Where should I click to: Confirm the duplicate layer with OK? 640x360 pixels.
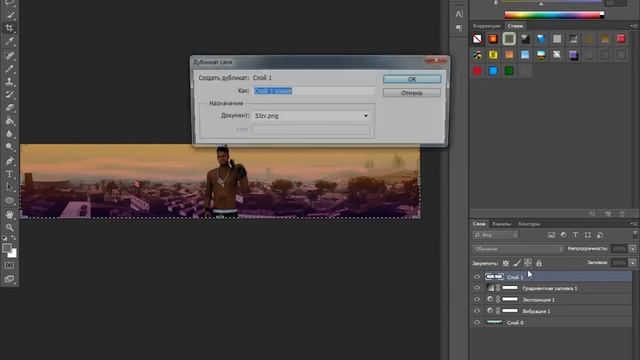pos(412,79)
